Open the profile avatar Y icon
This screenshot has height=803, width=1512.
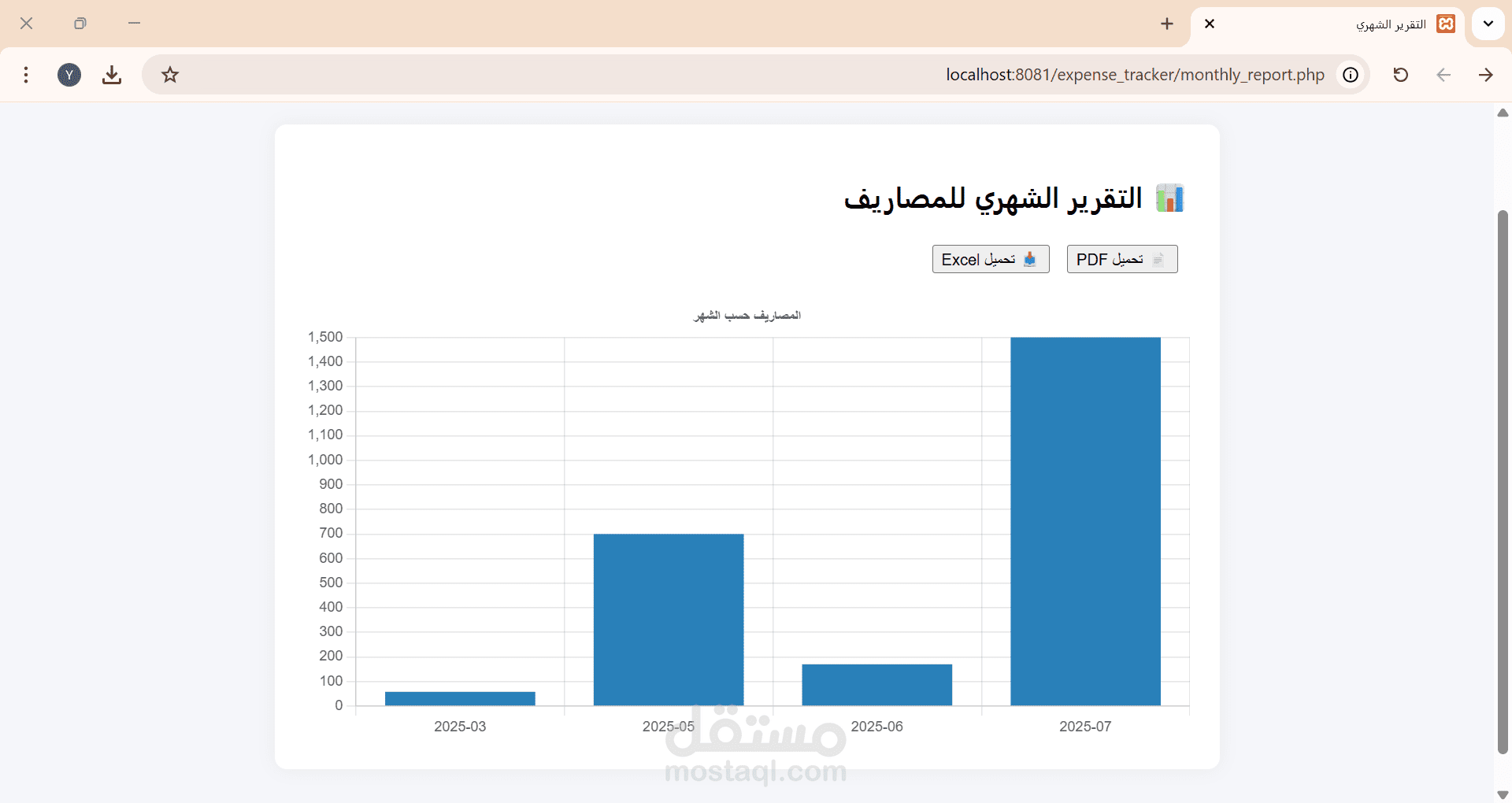pyautogui.click(x=69, y=75)
